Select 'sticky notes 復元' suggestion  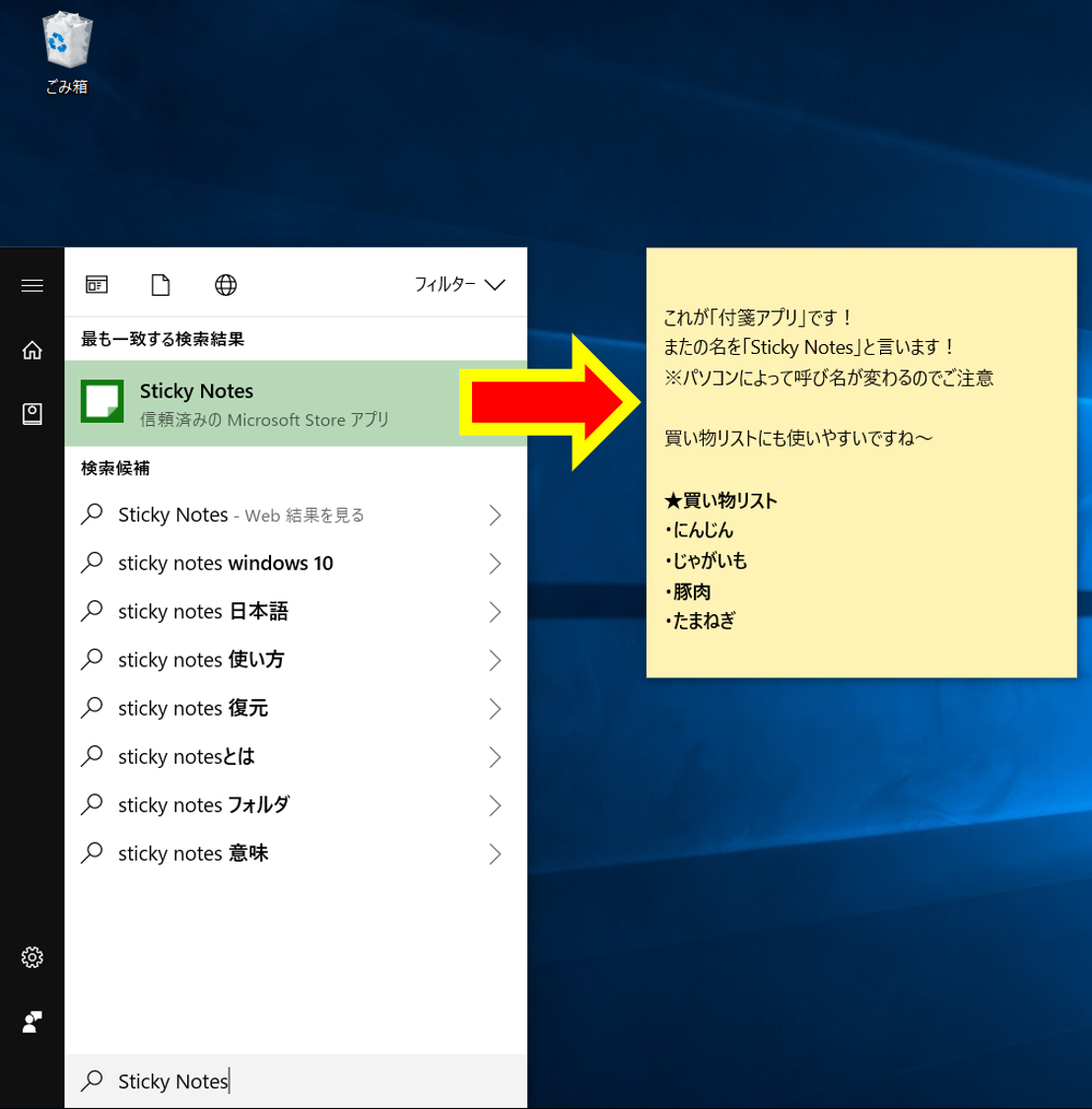click(296, 708)
